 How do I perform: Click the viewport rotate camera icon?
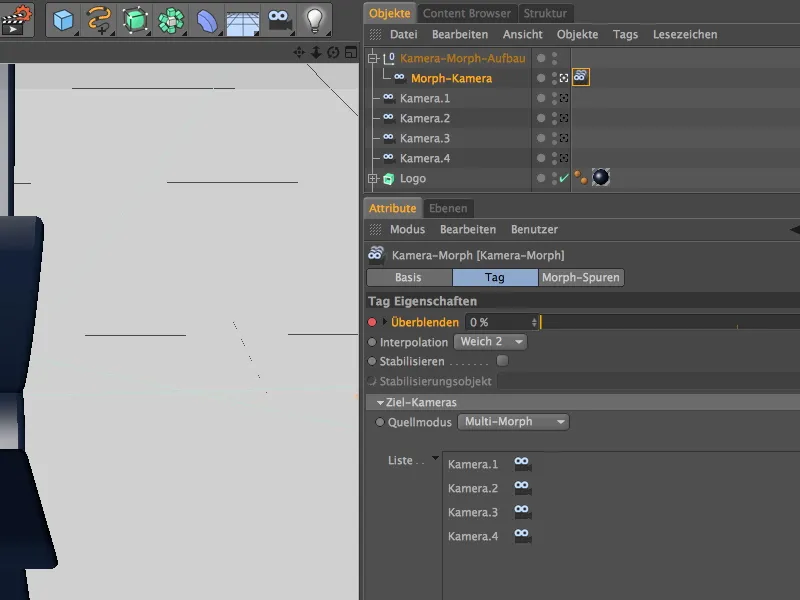click(x=333, y=52)
